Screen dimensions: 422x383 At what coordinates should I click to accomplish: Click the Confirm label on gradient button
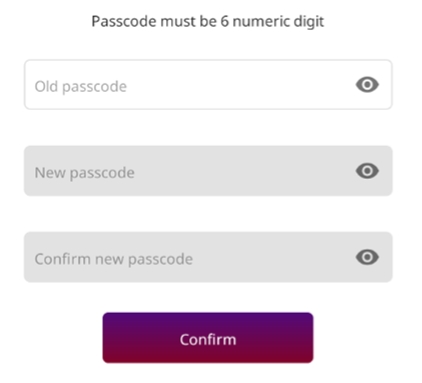coord(208,340)
